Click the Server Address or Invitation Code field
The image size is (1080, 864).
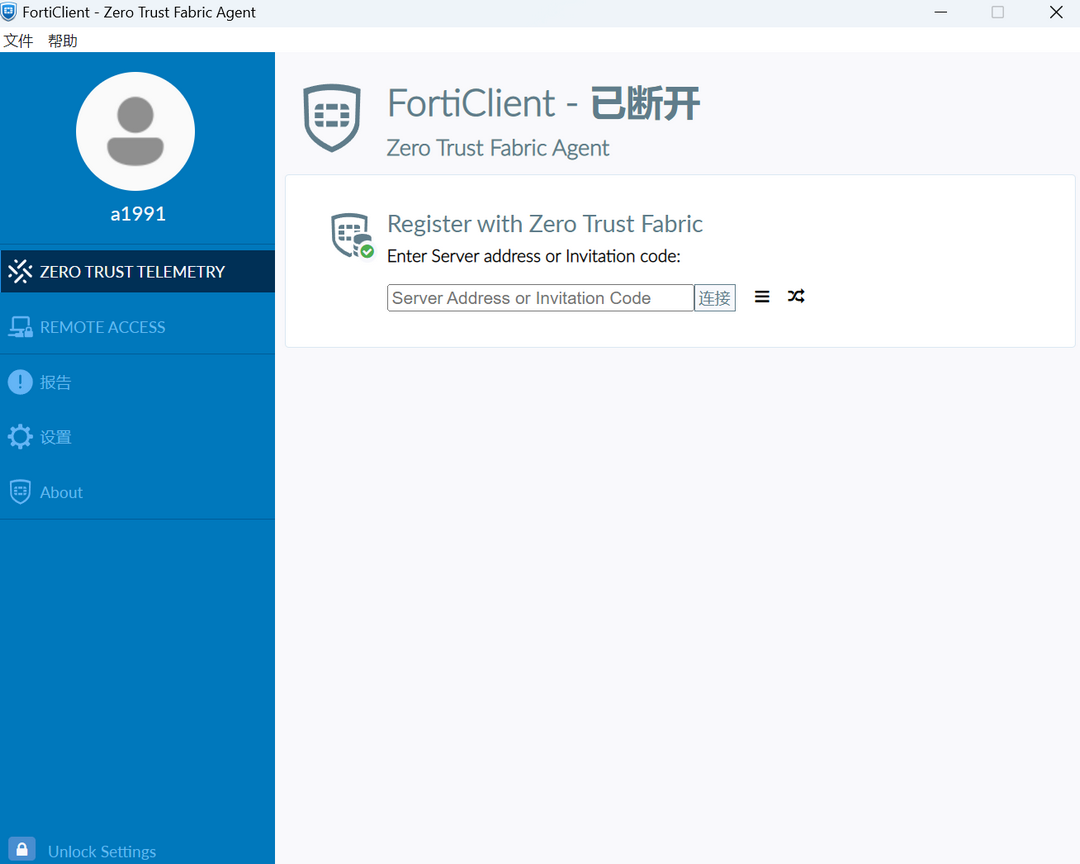coord(540,297)
